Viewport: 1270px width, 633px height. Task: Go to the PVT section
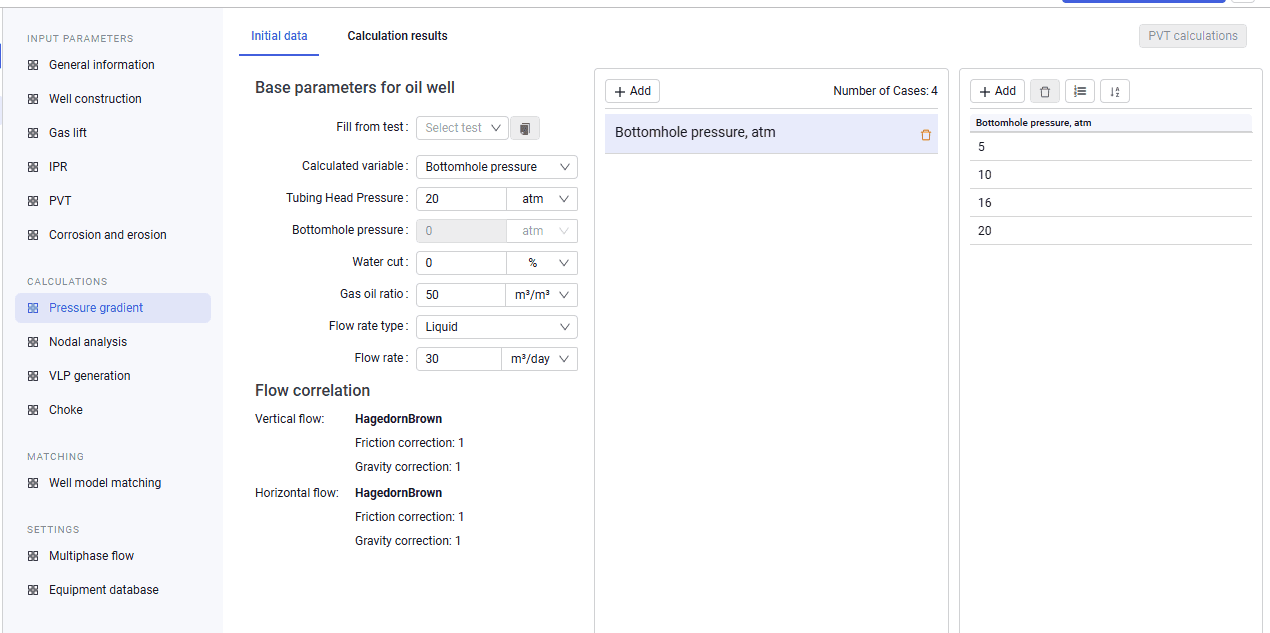pos(60,201)
